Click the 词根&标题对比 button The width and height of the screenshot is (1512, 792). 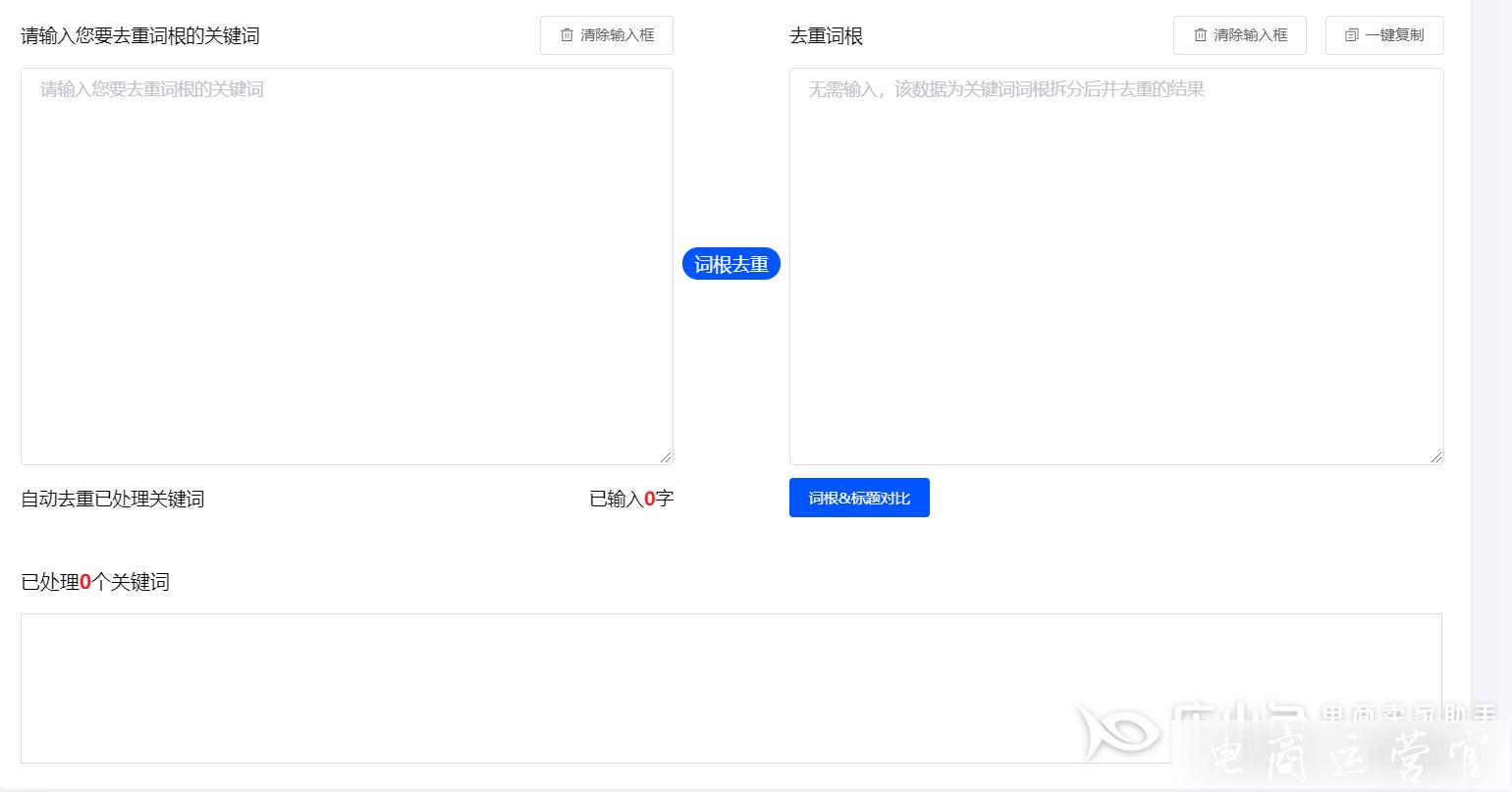(859, 498)
